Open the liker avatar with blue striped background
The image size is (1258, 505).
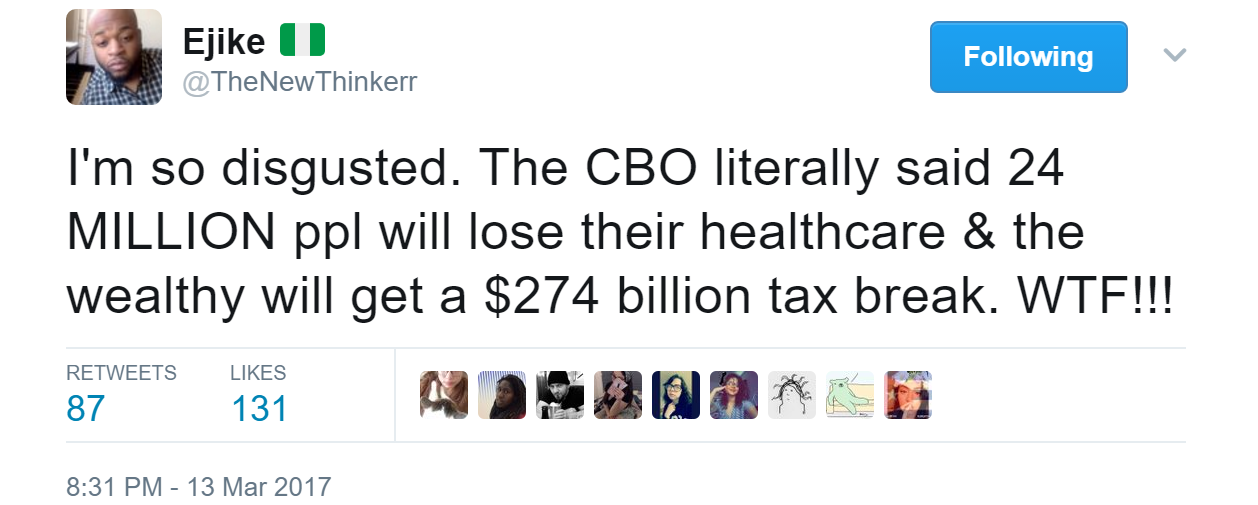click(502, 395)
